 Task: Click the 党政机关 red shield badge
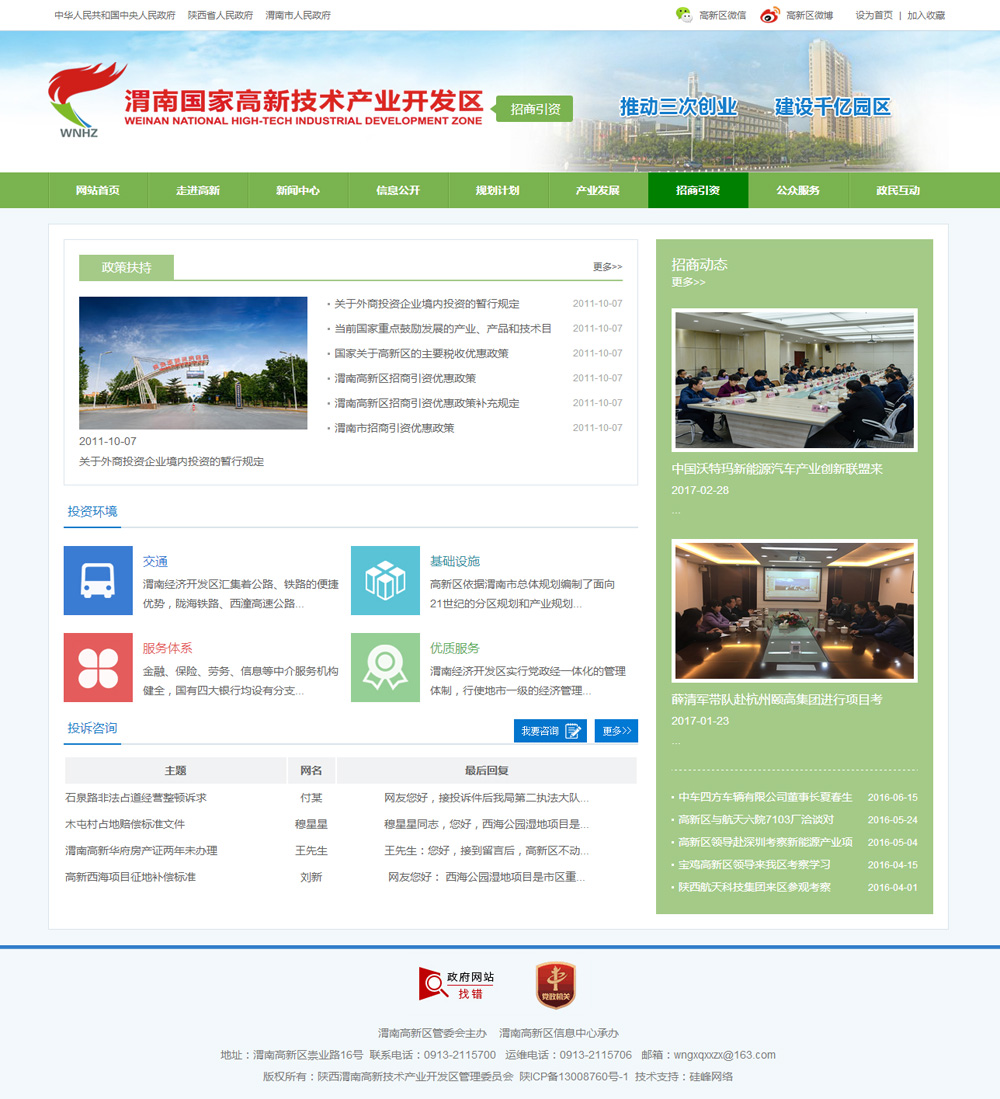point(555,985)
